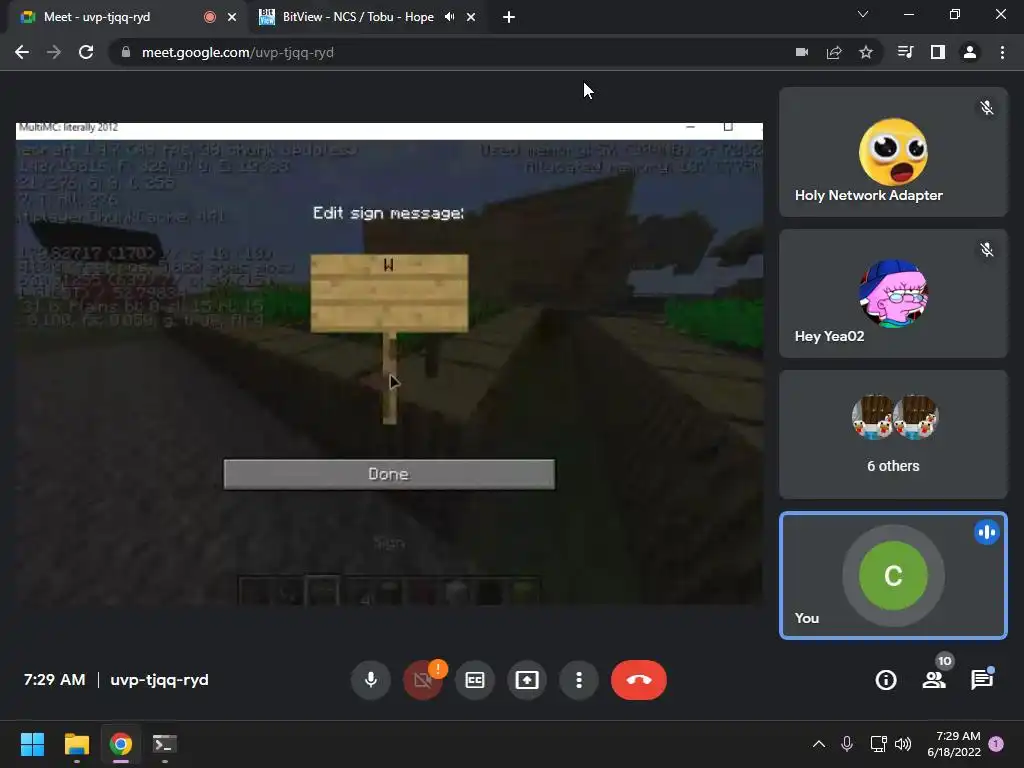The image size is (1024, 768).
Task: Open Chrome three-dot menu
Action: 1002,52
